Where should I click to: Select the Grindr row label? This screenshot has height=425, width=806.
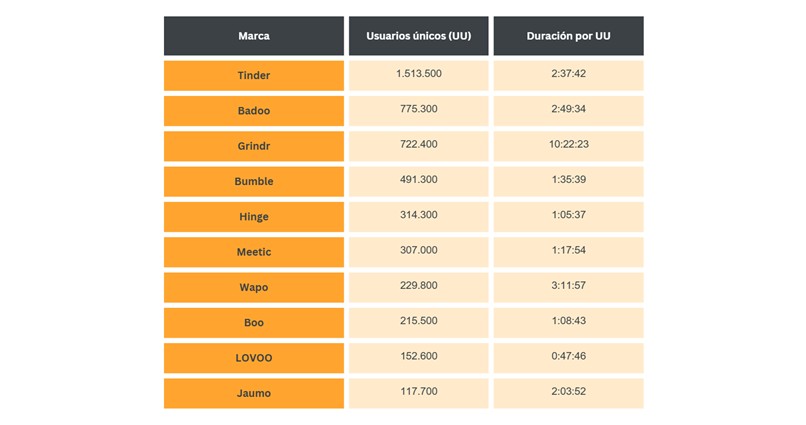tap(253, 145)
